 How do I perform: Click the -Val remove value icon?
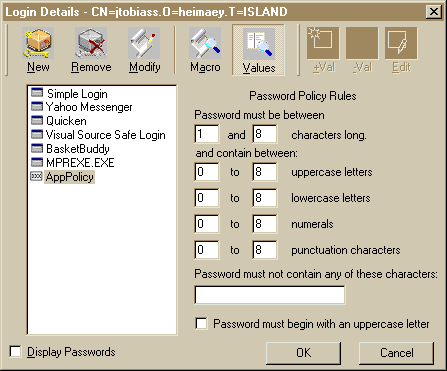coord(362,43)
